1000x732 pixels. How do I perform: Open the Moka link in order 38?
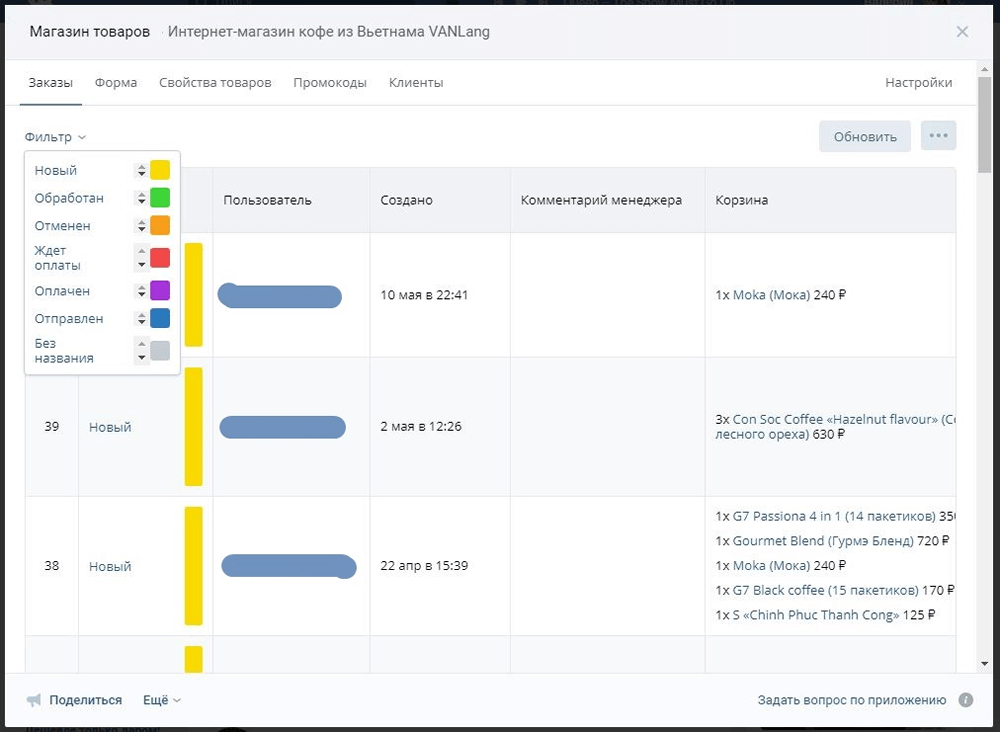(x=771, y=566)
